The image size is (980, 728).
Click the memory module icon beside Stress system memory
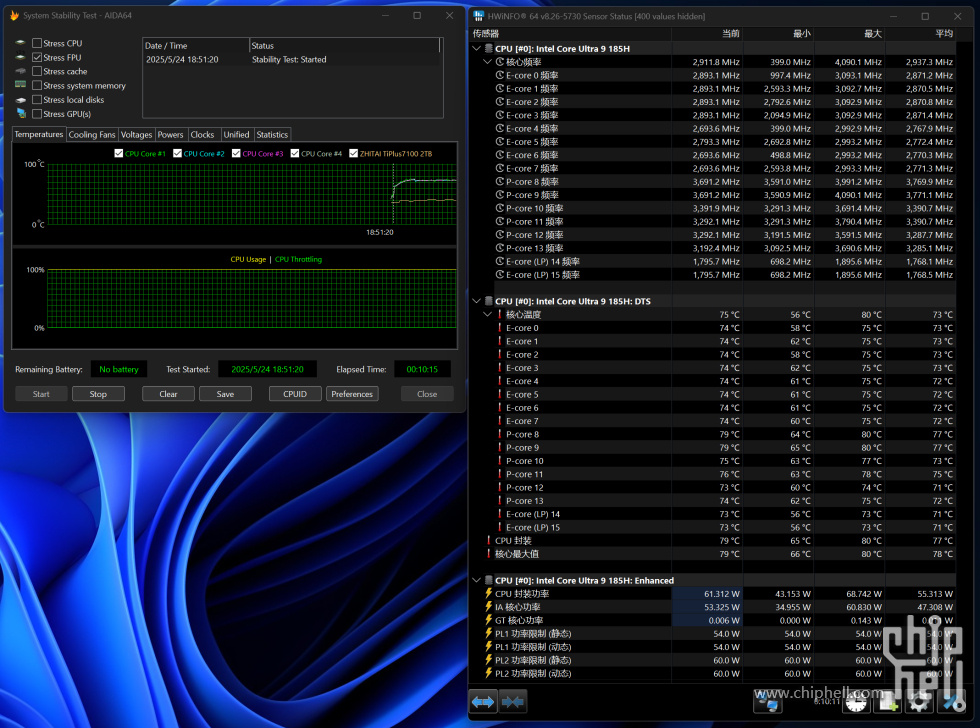21,84
